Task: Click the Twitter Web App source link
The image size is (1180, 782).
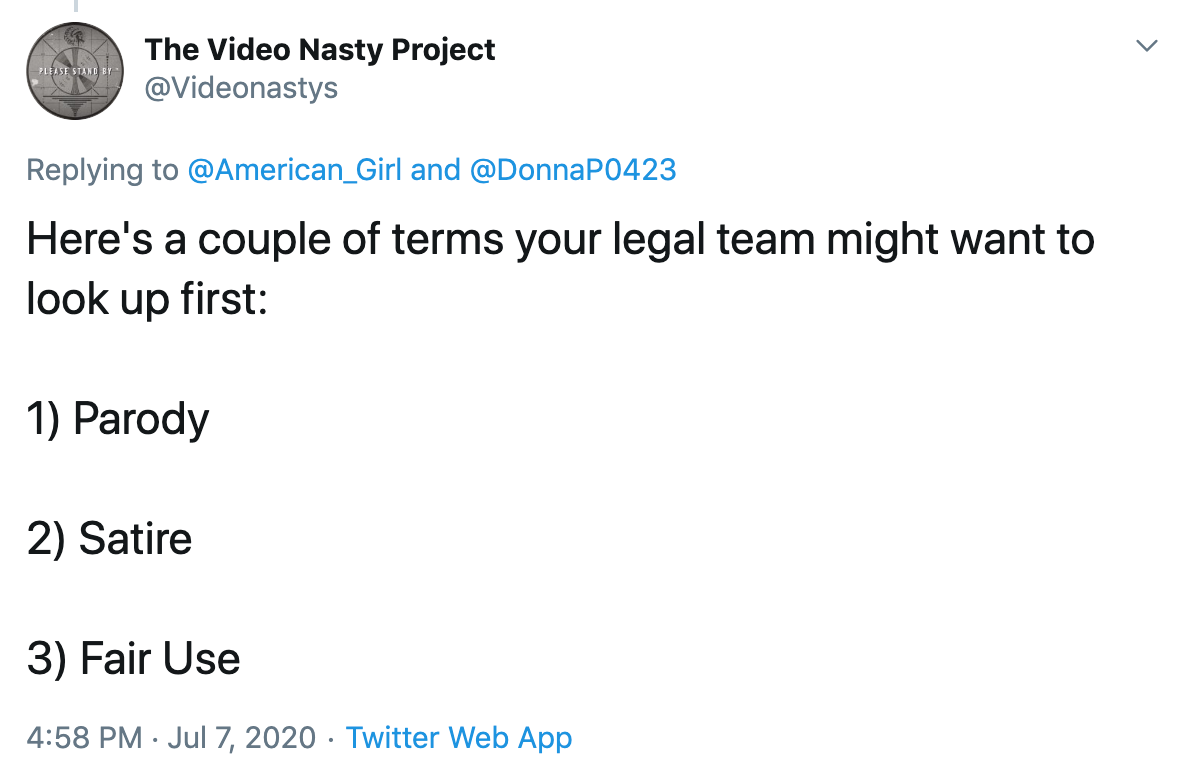Action: tap(459, 738)
